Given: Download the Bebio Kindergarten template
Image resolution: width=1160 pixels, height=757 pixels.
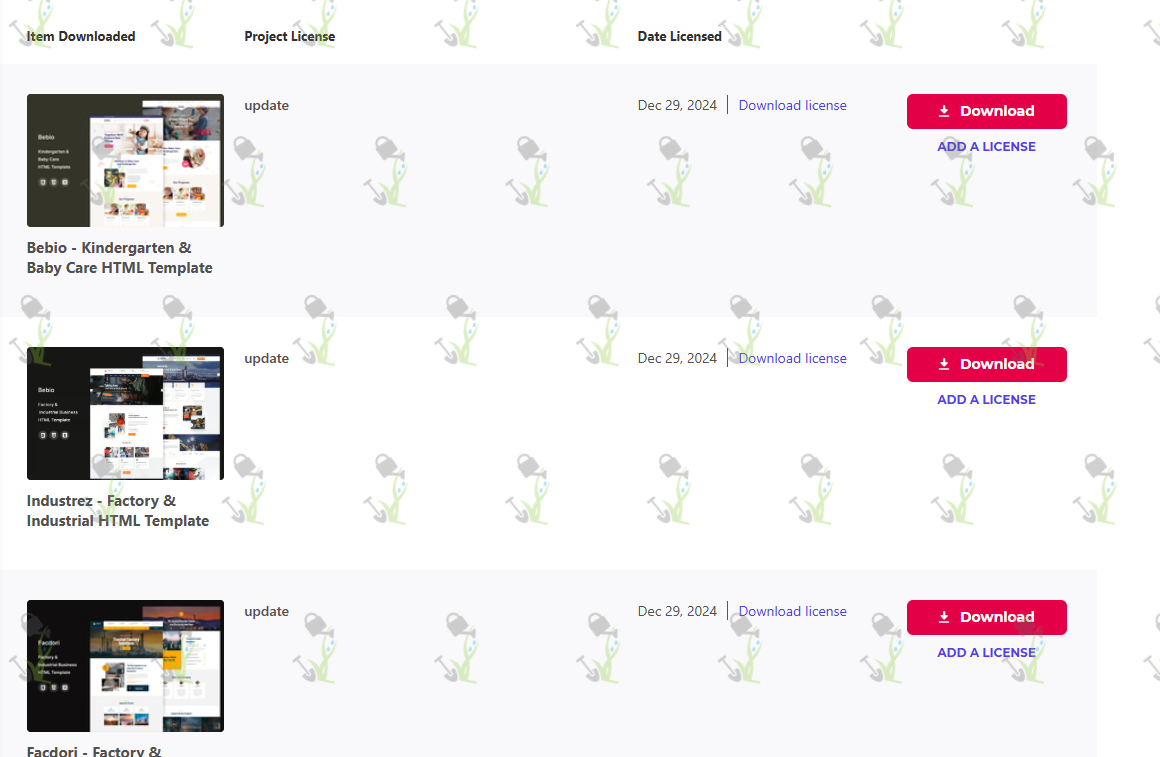Looking at the screenshot, I should [x=987, y=111].
